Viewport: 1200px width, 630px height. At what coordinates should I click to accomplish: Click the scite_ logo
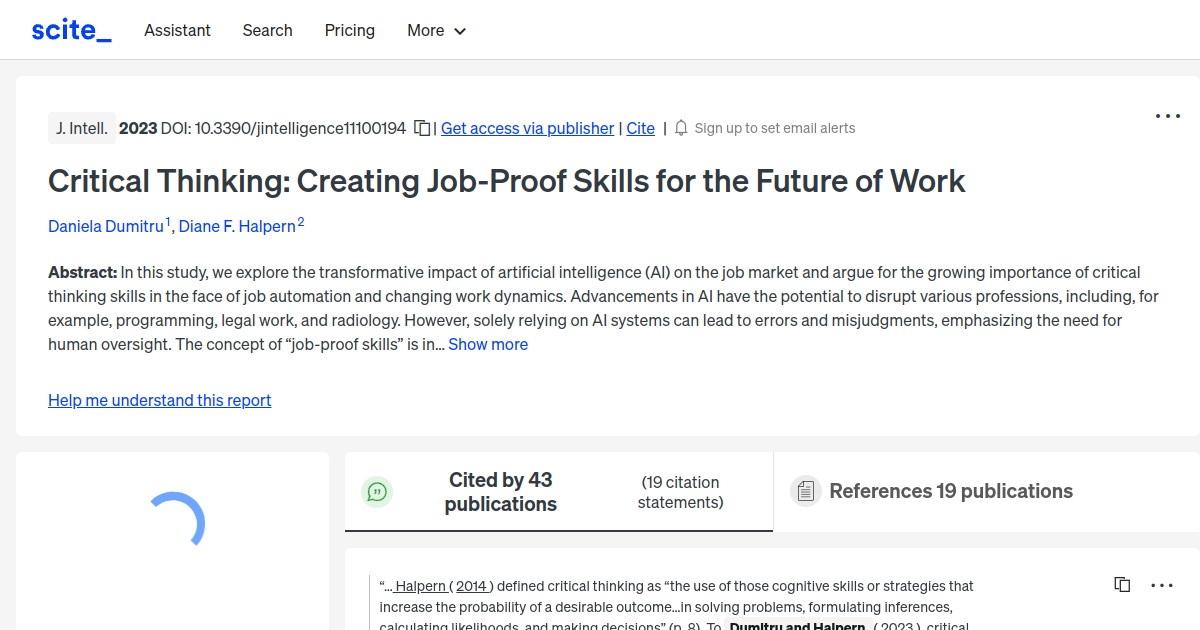(x=70, y=29)
